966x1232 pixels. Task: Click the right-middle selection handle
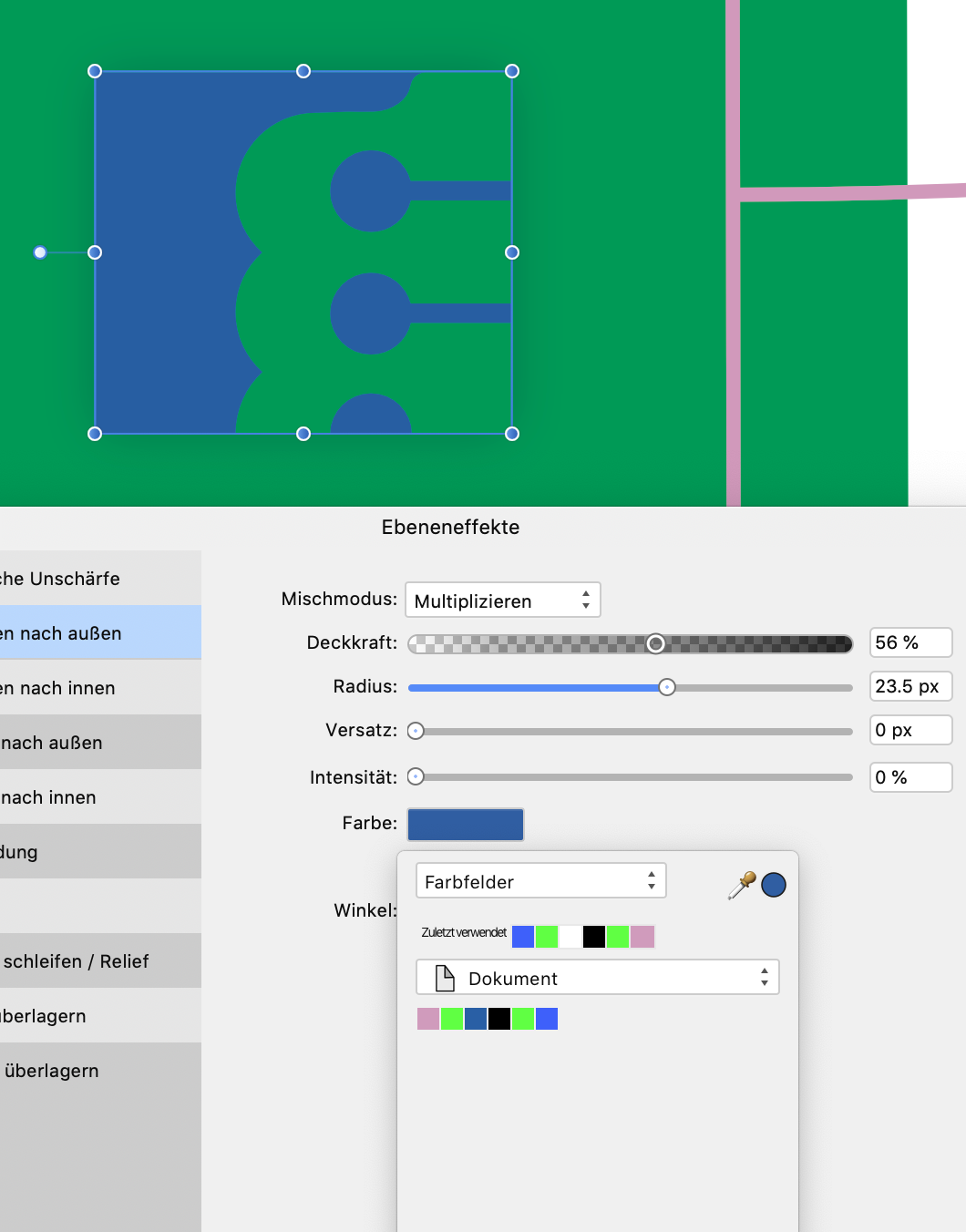coord(512,252)
